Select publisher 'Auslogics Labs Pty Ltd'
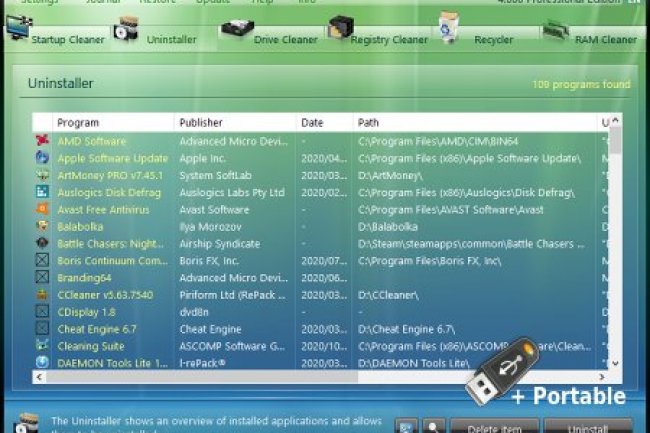This screenshot has width=650, height=433. 232,192
